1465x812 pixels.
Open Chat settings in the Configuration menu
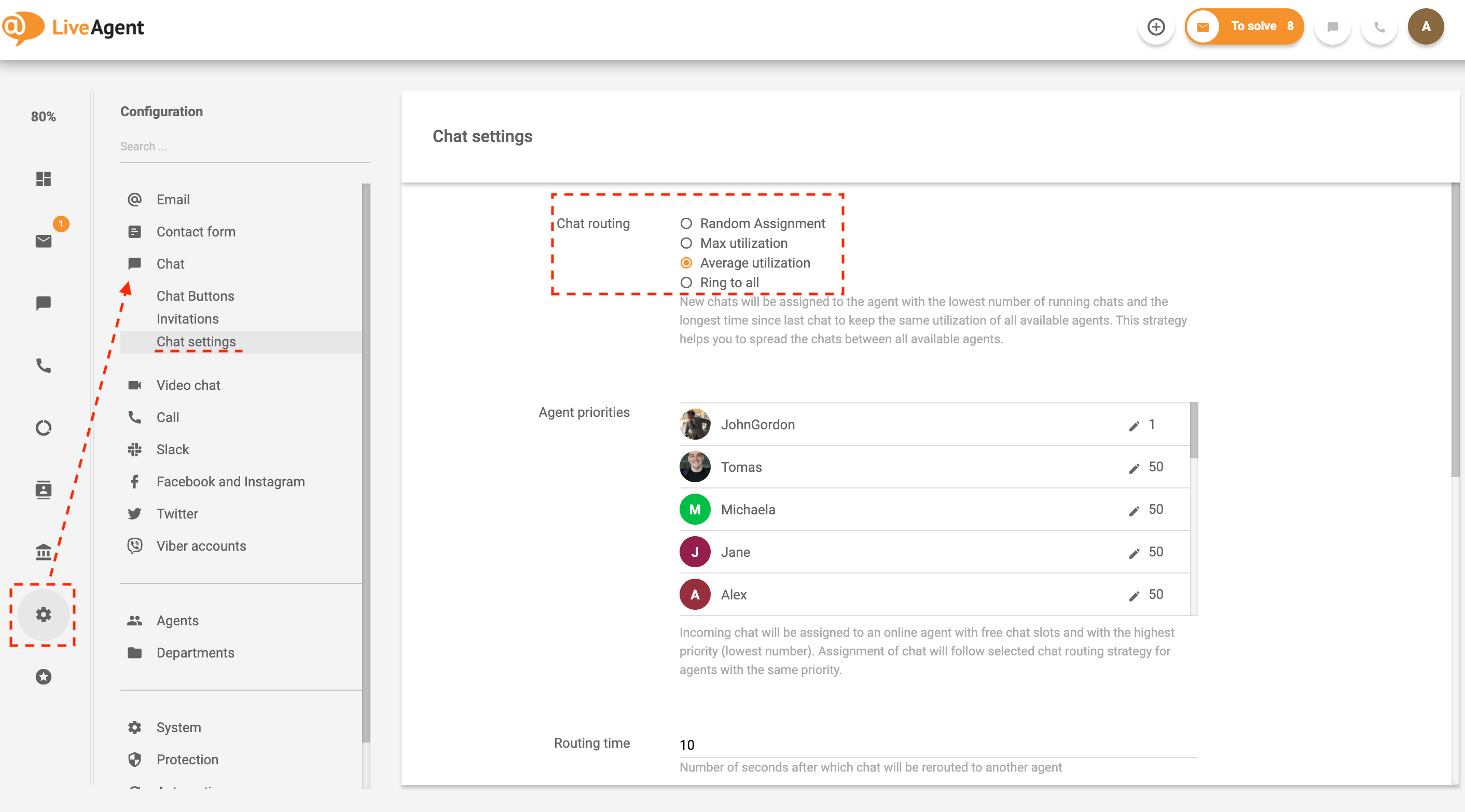pos(196,341)
